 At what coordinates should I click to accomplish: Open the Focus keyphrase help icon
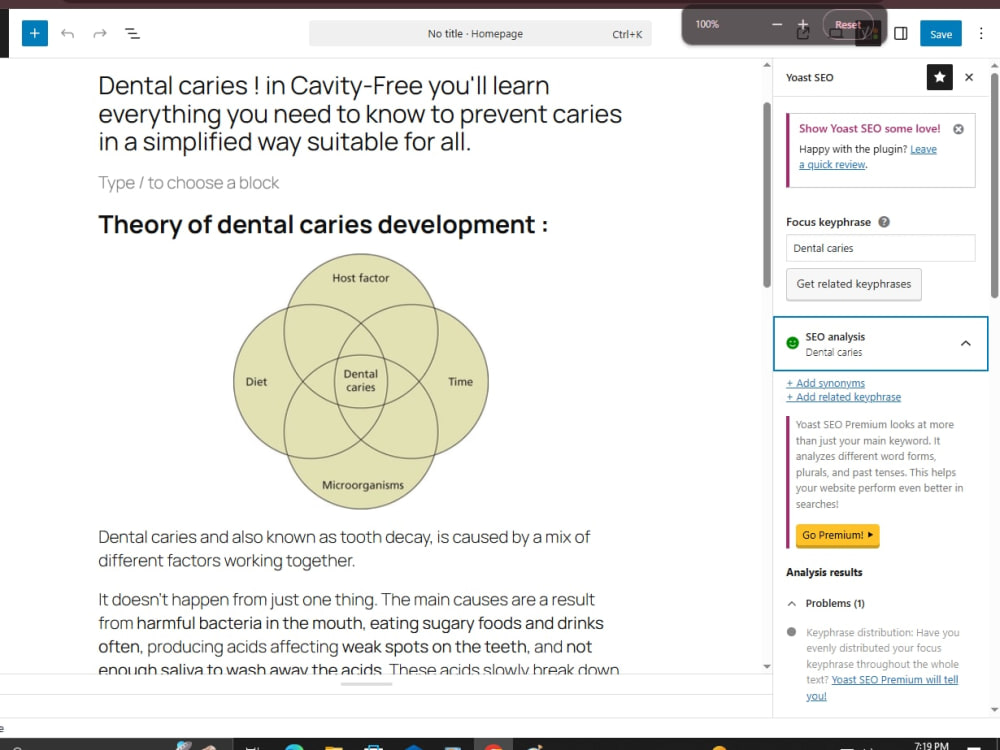(884, 222)
